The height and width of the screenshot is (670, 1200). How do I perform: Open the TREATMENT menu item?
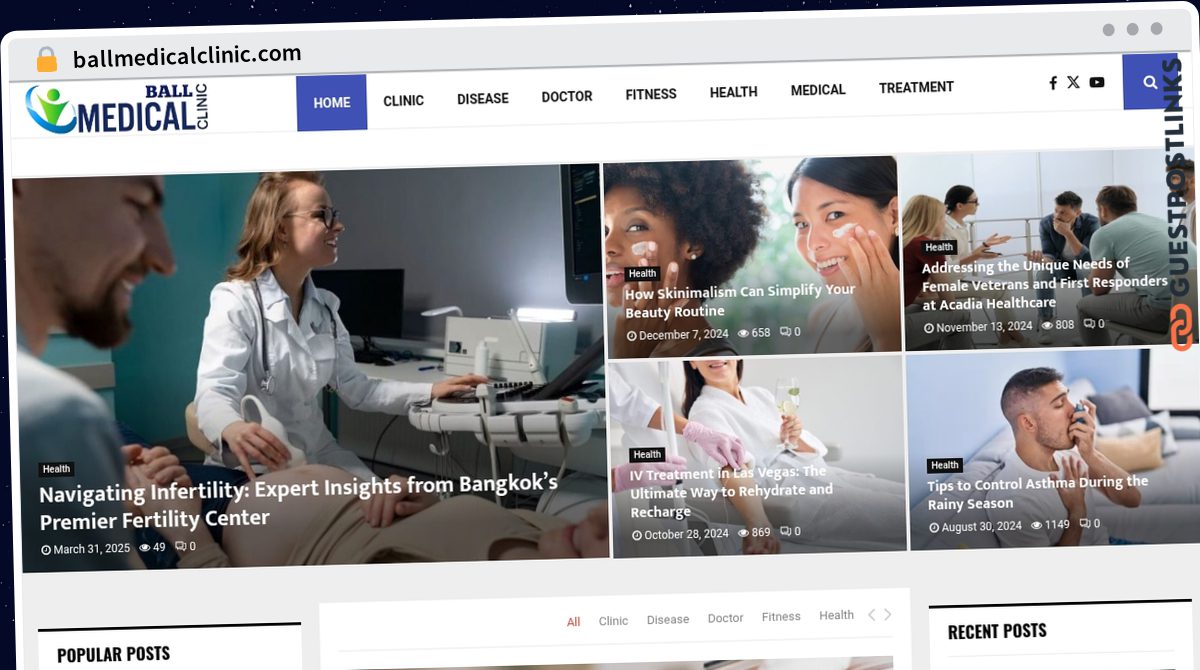(x=916, y=88)
